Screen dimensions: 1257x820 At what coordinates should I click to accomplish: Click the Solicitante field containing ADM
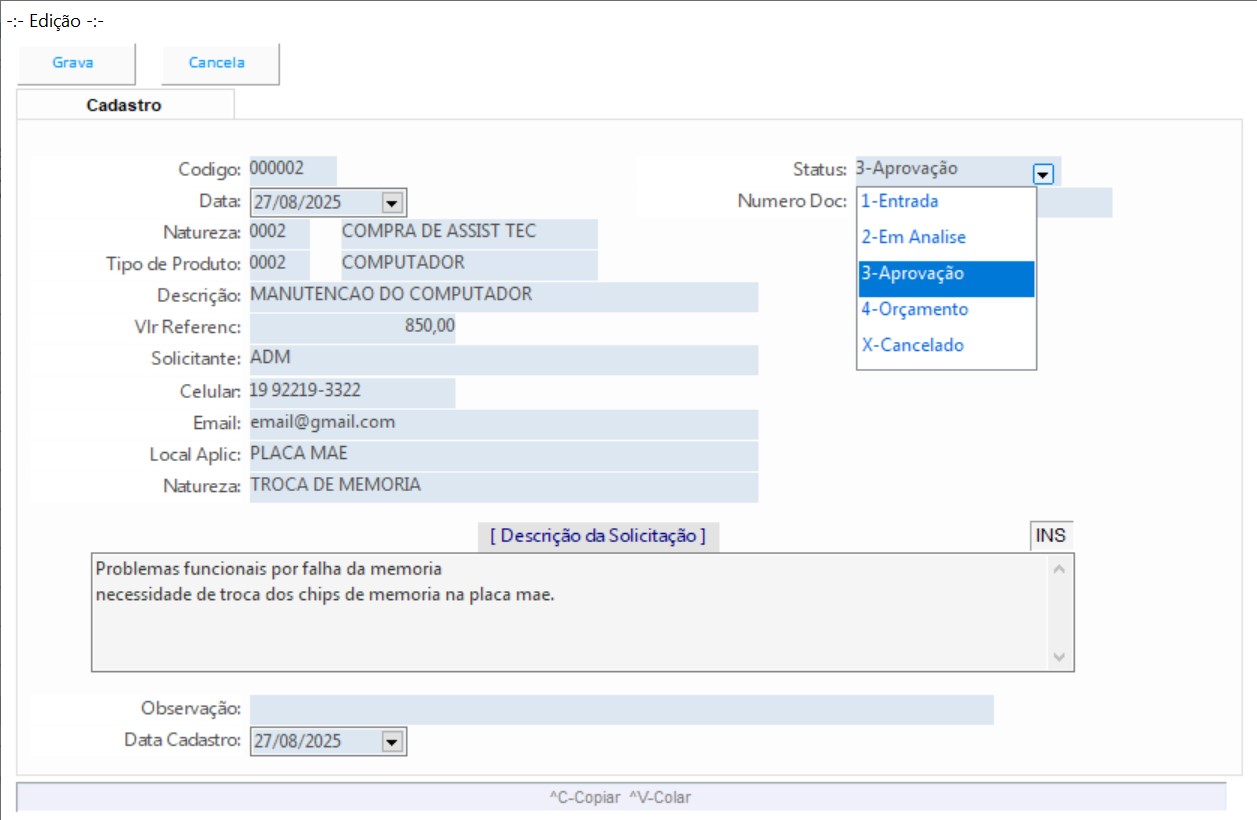503,359
